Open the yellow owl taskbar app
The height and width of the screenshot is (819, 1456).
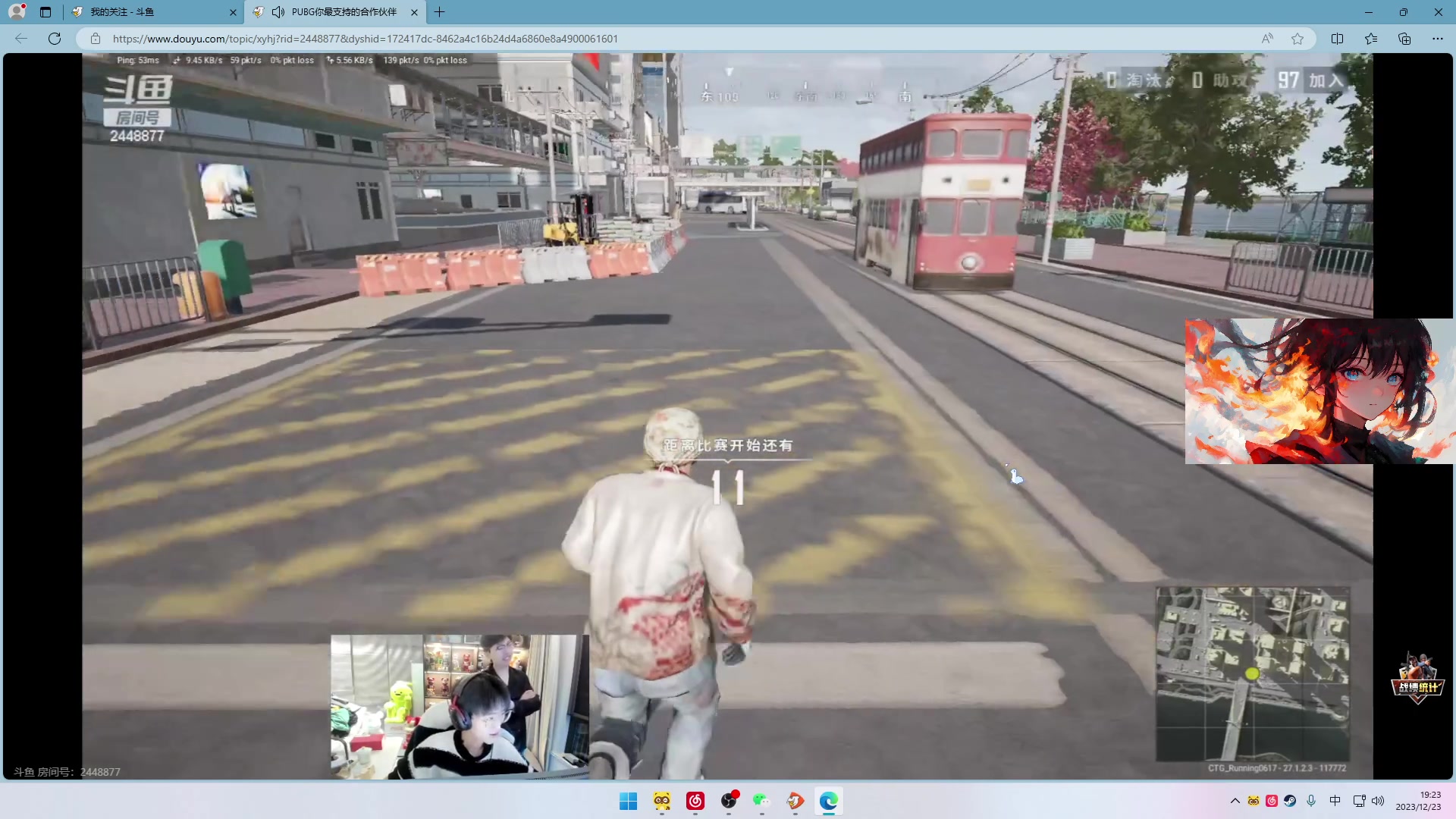point(662,801)
